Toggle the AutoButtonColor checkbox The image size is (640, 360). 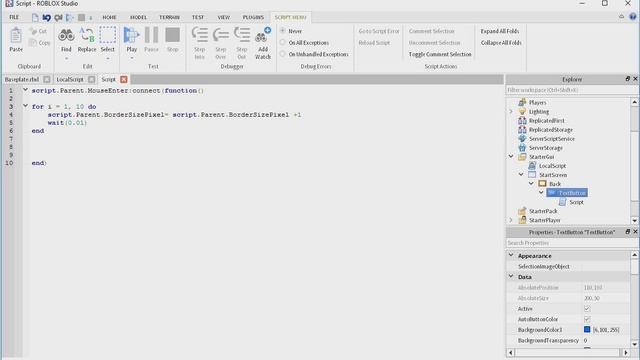click(587, 319)
